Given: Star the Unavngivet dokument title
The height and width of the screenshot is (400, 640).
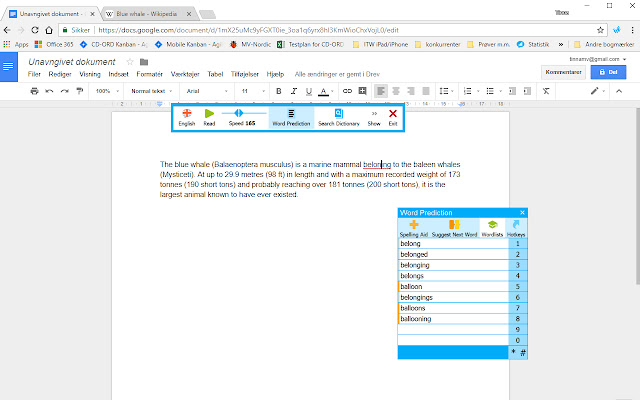Looking at the screenshot, I should coord(129,62).
